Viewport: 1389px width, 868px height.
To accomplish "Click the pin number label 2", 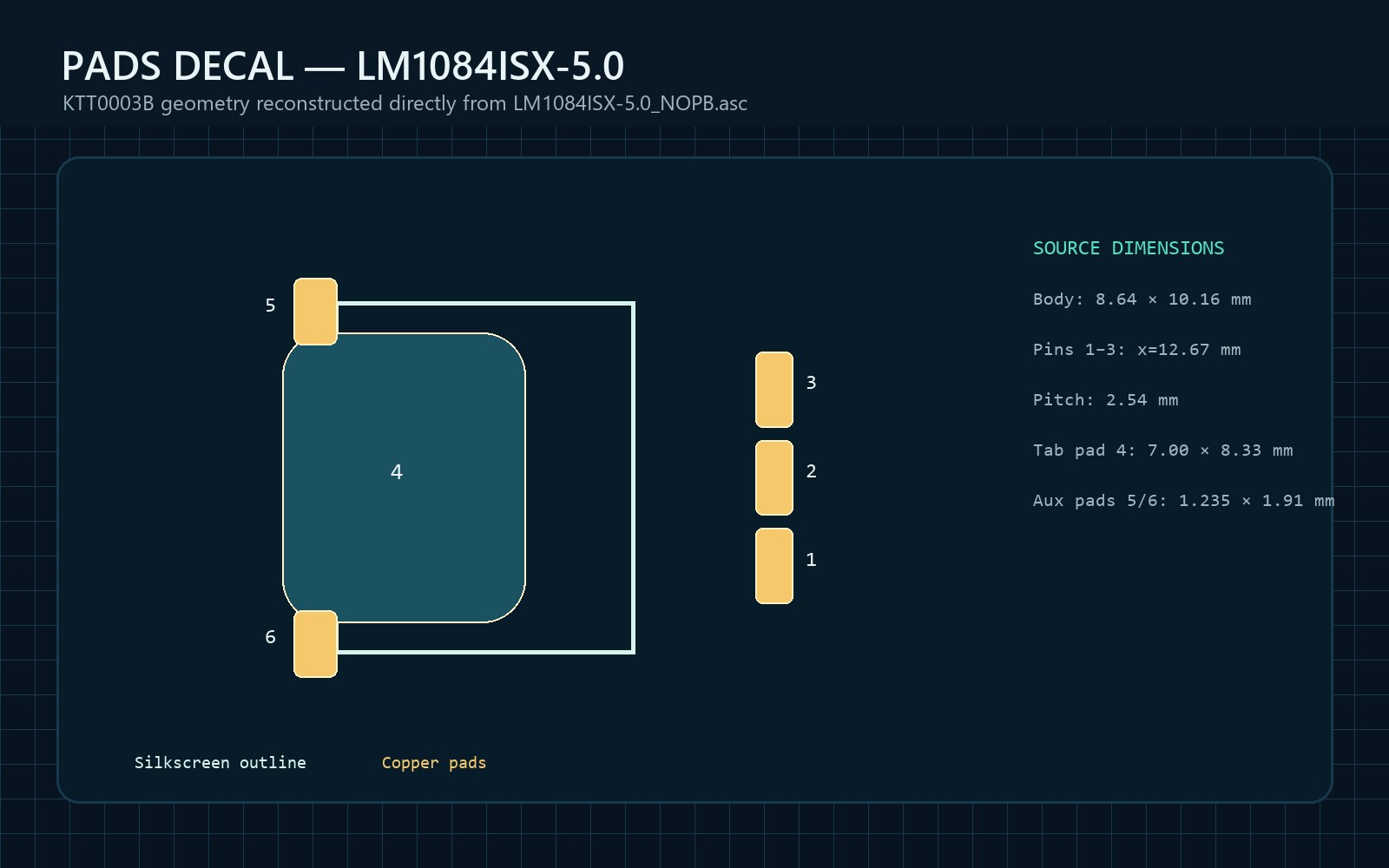I will coord(811,471).
